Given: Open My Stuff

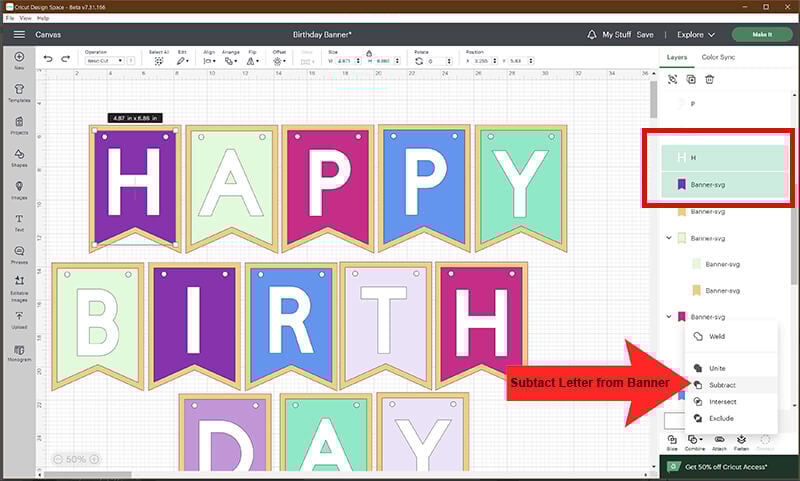Looking at the screenshot, I should (616, 35).
